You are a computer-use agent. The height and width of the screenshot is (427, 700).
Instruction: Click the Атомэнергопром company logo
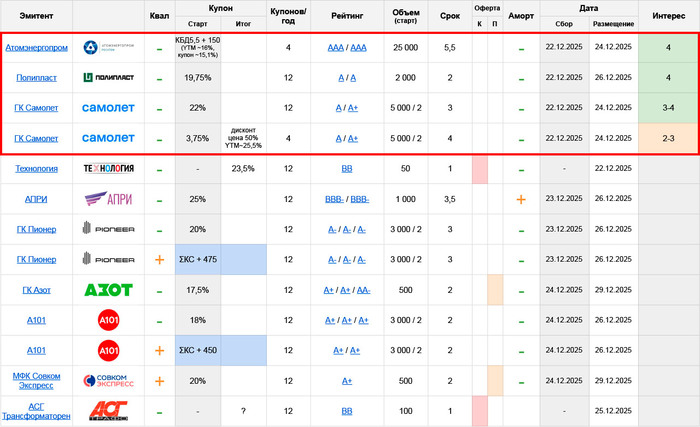coord(107,47)
